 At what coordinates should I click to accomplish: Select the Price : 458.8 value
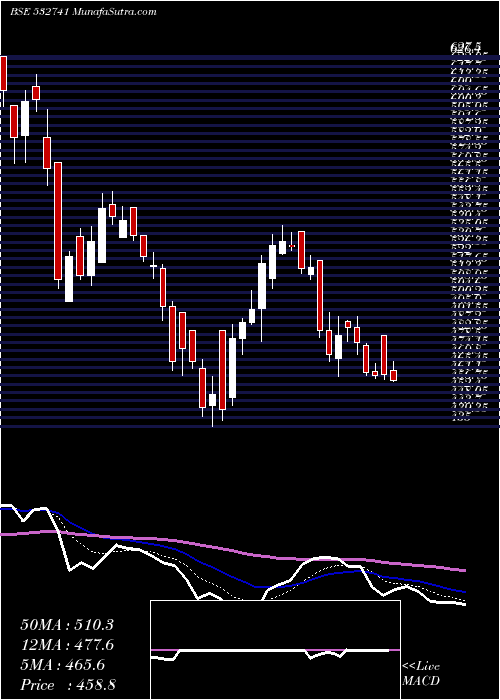[68, 685]
